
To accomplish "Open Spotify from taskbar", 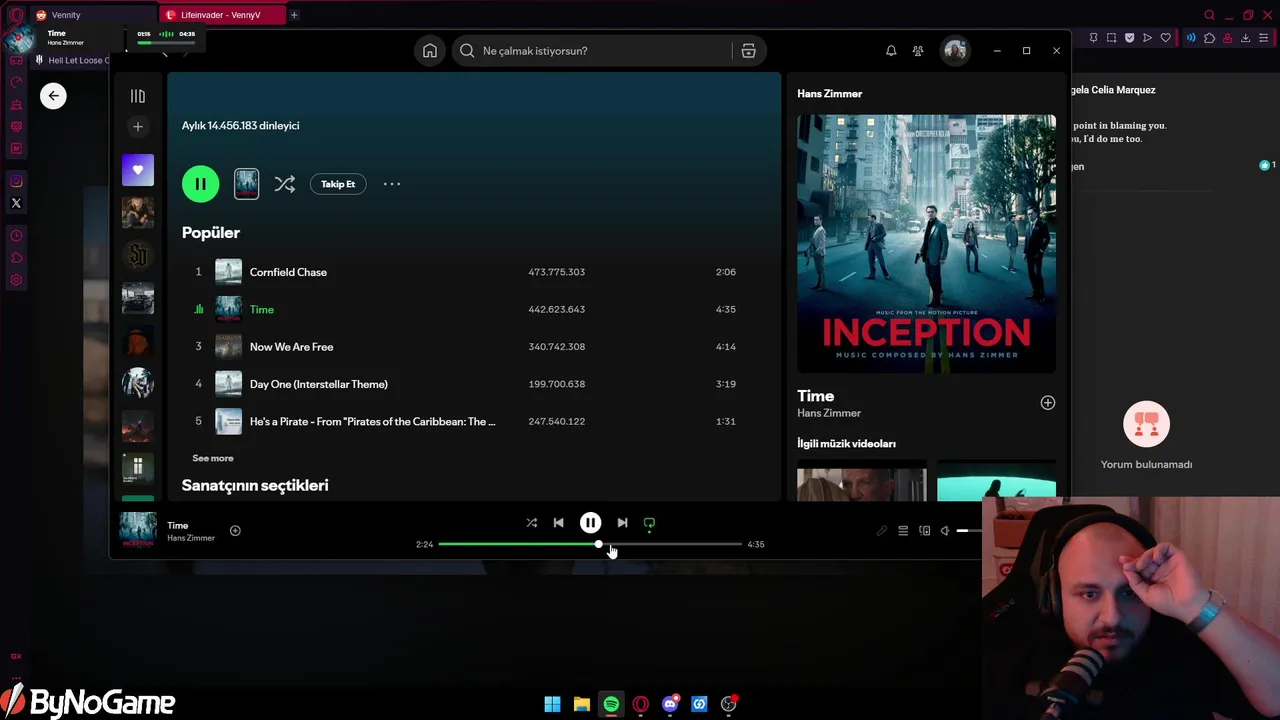I will (x=611, y=704).
